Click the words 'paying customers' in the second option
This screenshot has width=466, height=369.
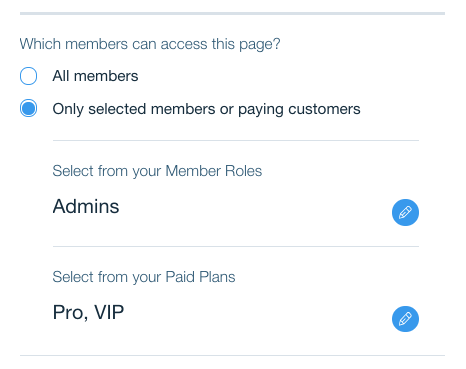click(299, 110)
